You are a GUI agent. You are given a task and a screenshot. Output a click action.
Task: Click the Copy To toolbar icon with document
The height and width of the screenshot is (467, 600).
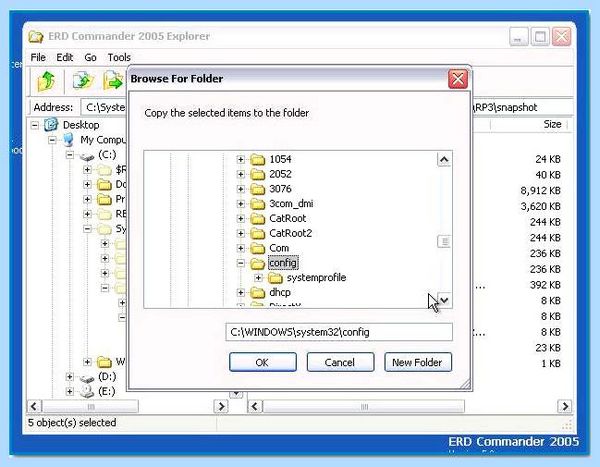(83, 81)
